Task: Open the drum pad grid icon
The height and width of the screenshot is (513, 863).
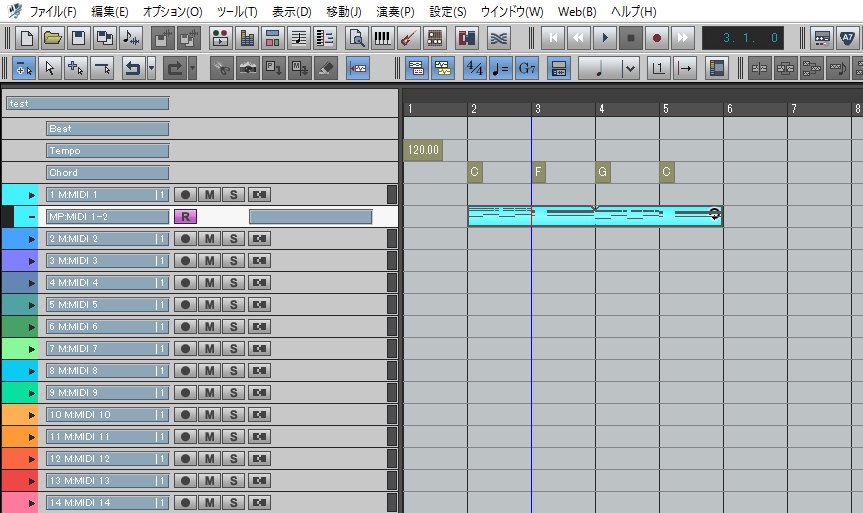Action: (x=435, y=38)
